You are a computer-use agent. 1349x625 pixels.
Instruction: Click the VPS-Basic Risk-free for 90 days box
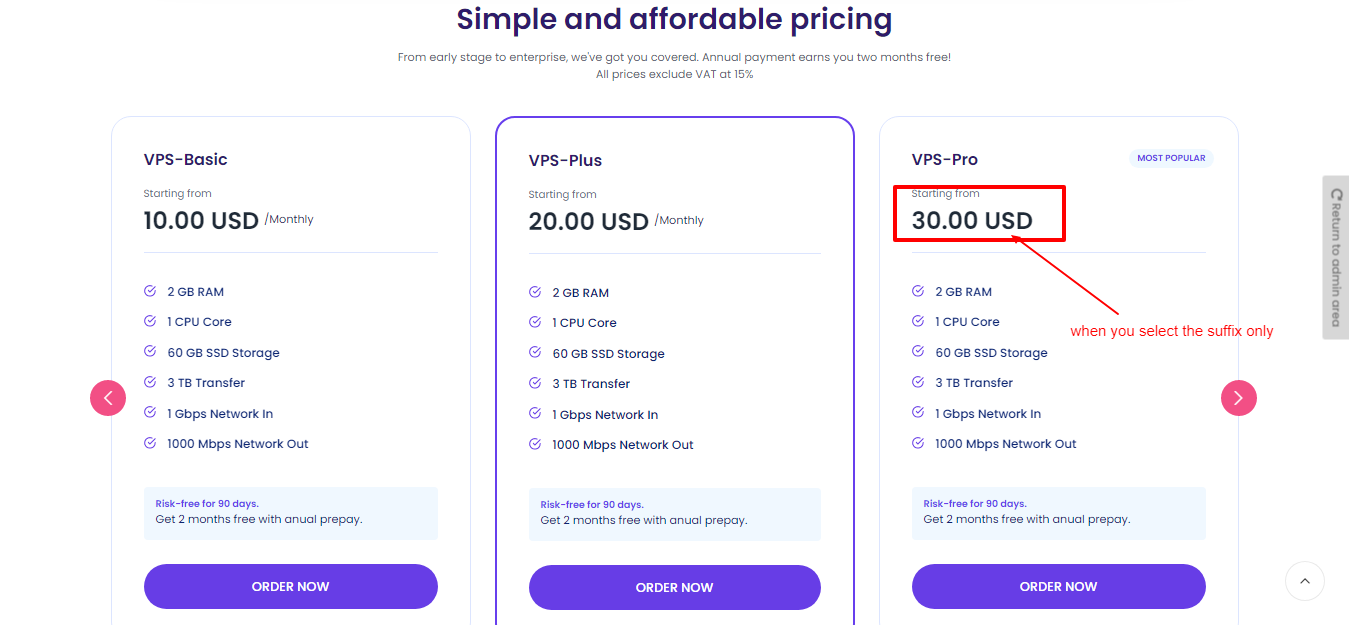[290, 512]
